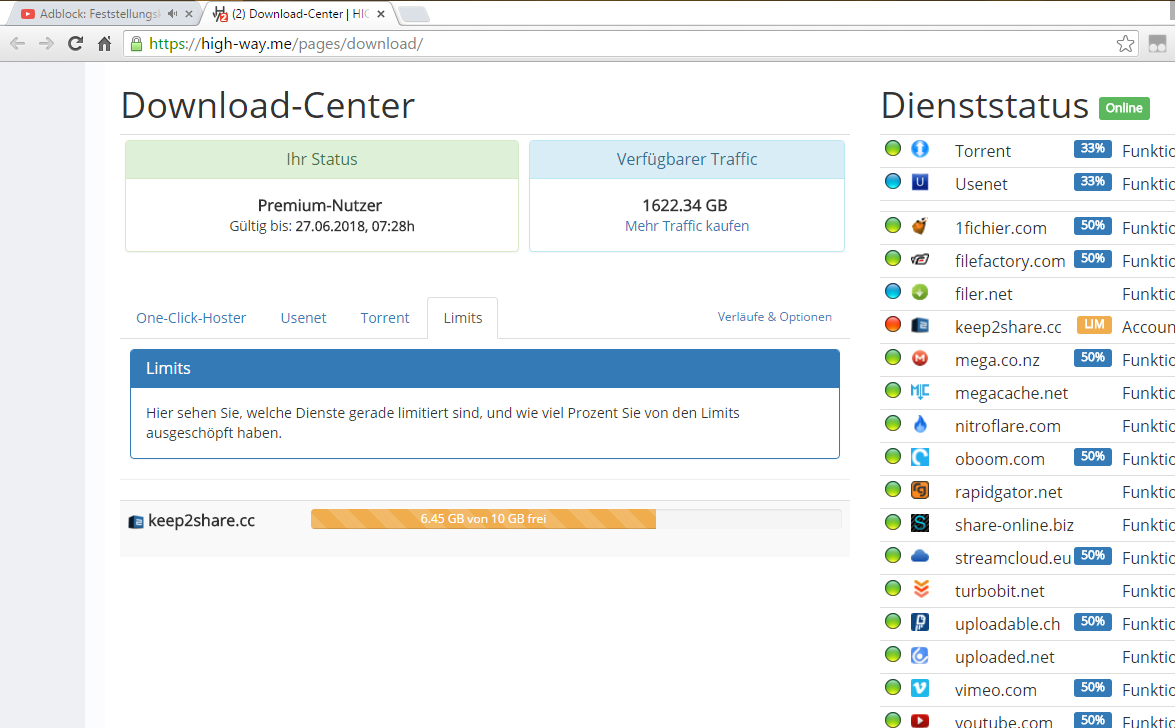The image size is (1175, 728).
Task: Click the nitroflare.com flame icon
Action: tap(920, 424)
